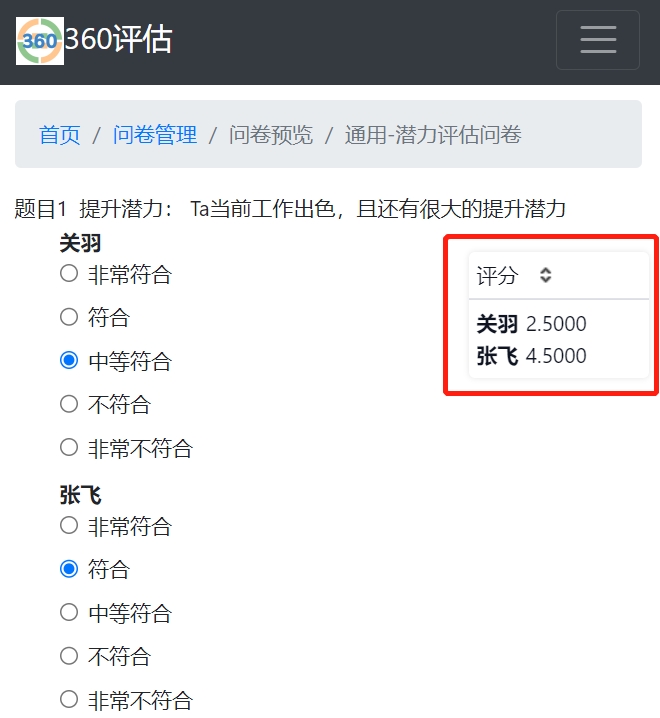Click the 评分 panel header

click(559, 276)
